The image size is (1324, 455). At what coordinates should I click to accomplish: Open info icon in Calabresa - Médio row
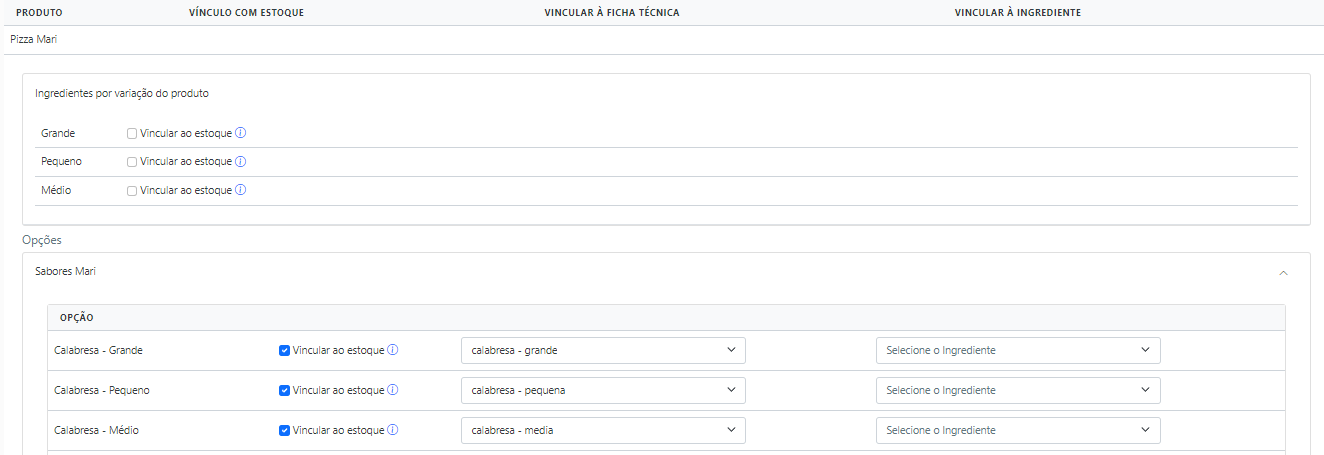click(393, 430)
